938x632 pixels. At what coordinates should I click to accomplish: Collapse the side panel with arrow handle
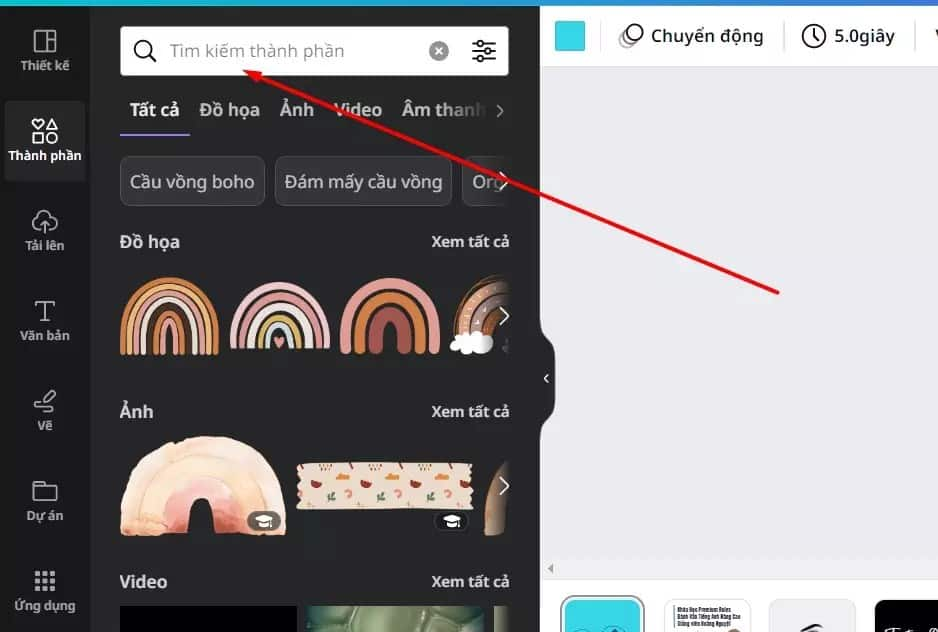point(546,378)
